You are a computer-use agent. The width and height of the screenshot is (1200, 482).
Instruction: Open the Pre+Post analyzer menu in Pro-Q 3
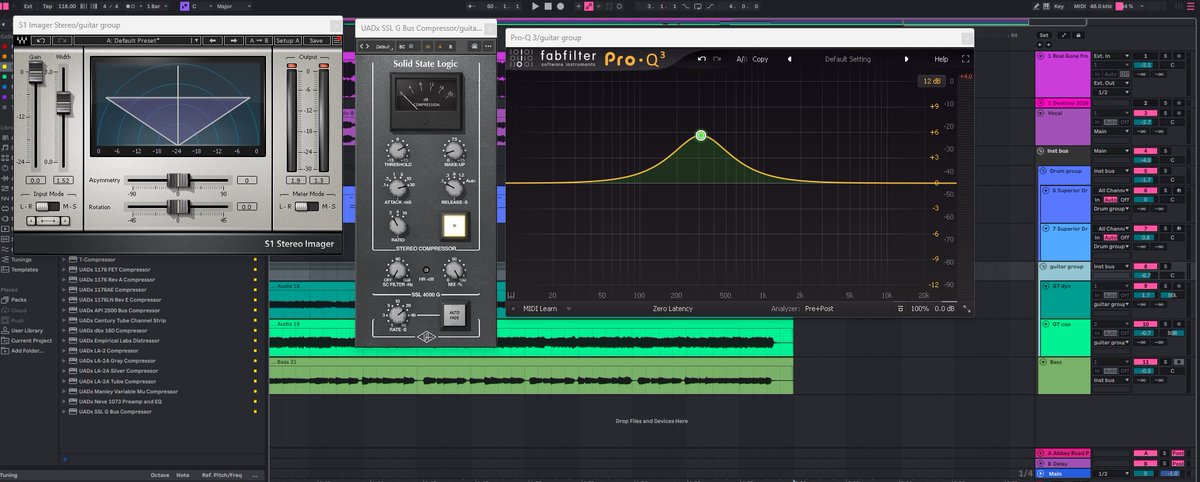[818, 308]
